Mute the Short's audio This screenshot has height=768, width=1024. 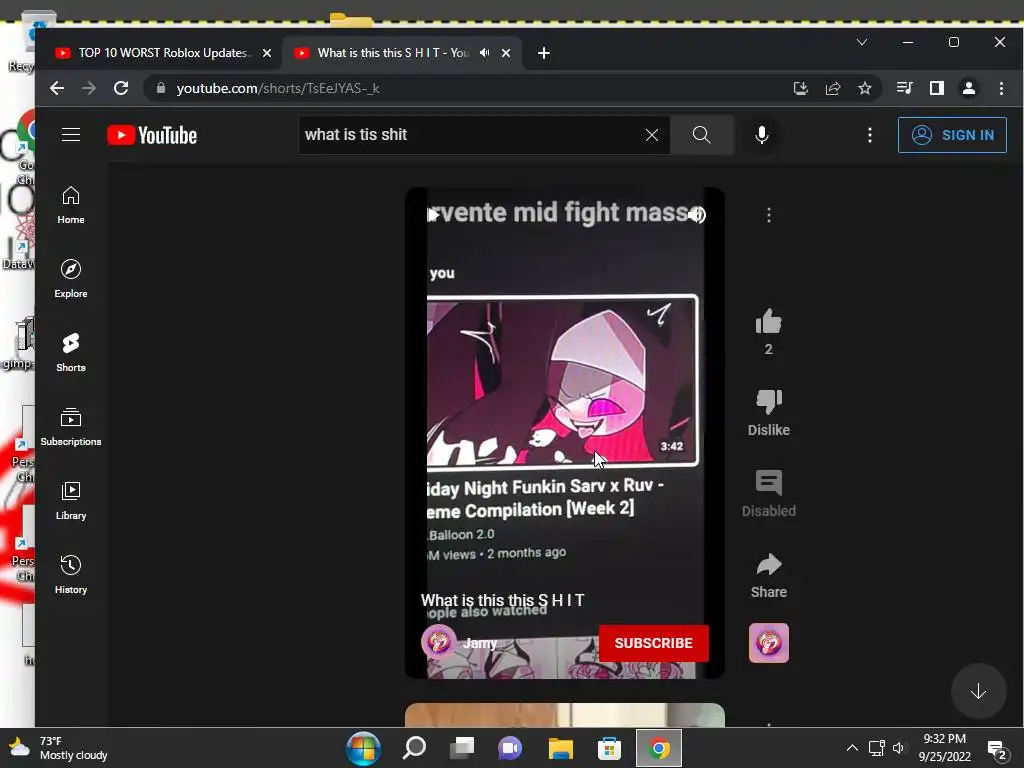pyautogui.click(x=696, y=214)
